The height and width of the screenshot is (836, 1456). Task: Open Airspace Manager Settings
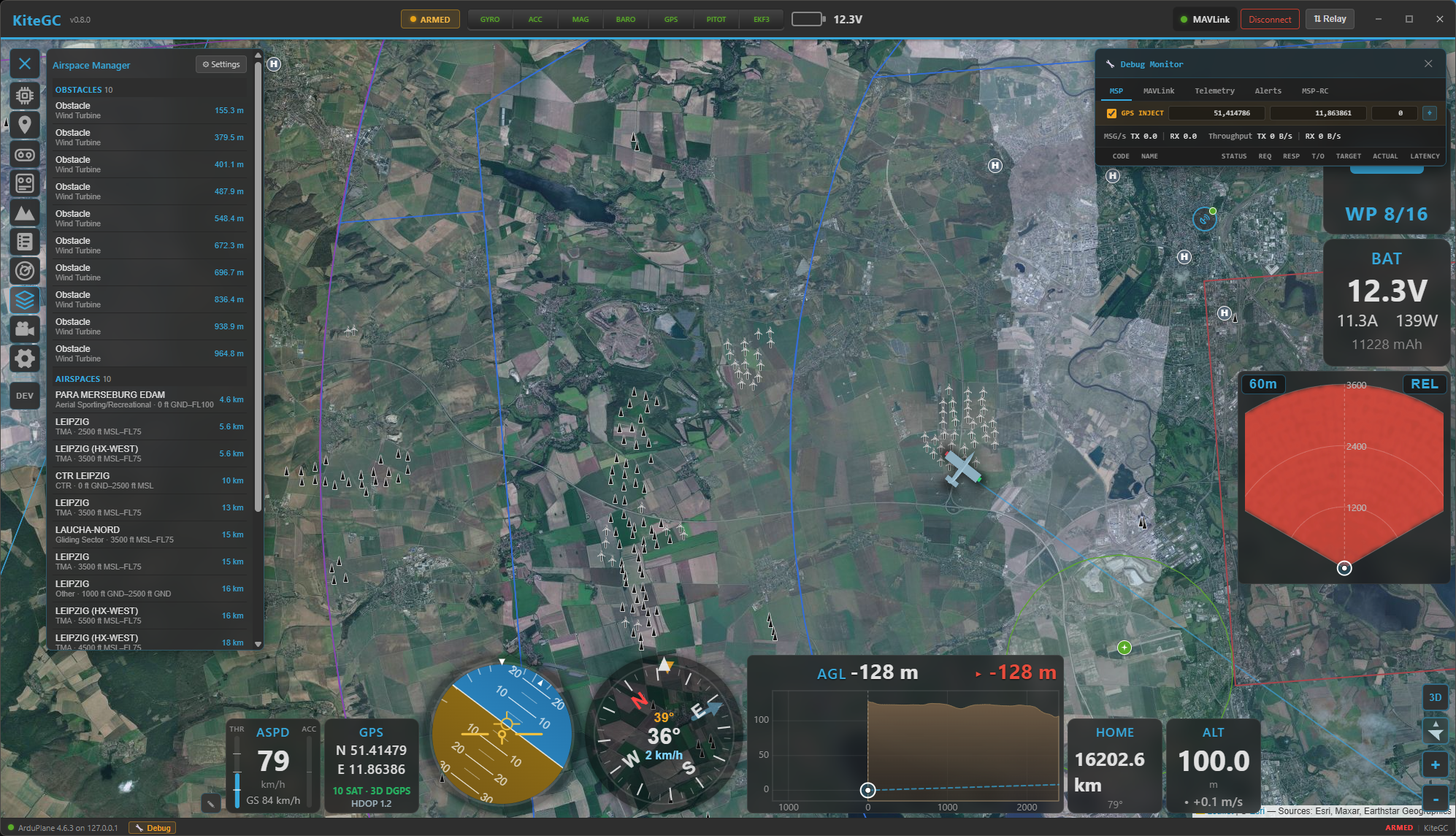point(221,65)
